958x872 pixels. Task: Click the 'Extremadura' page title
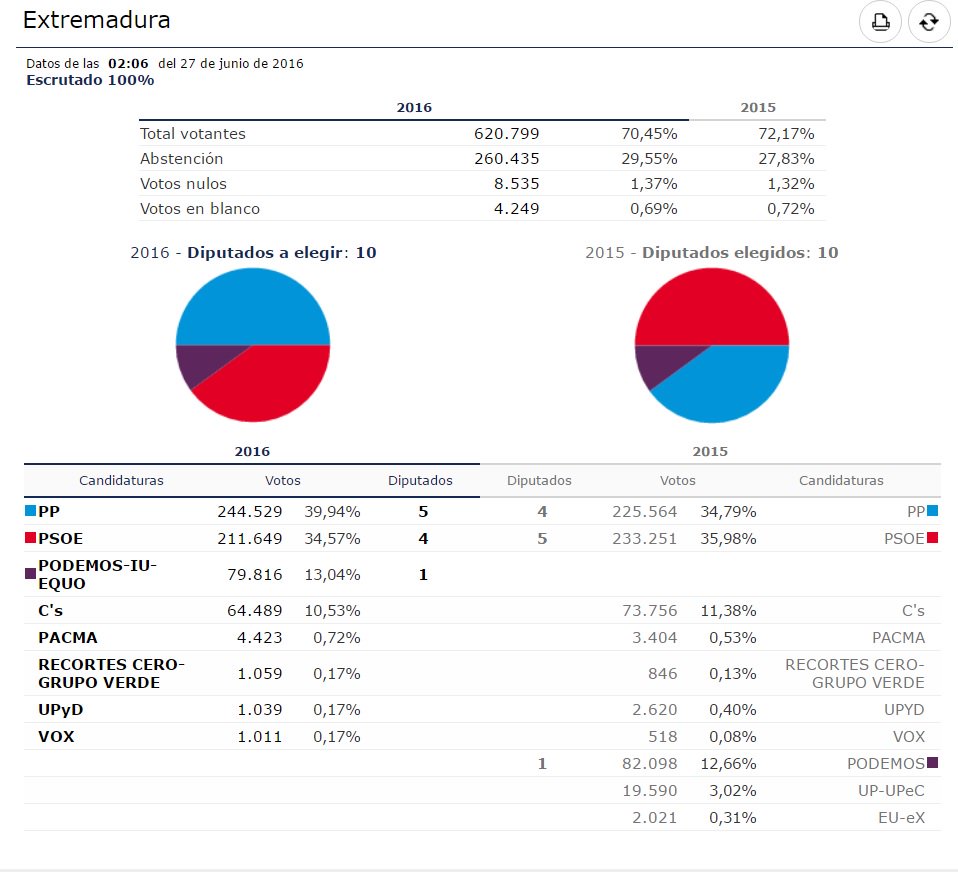pyautogui.click(x=97, y=20)
